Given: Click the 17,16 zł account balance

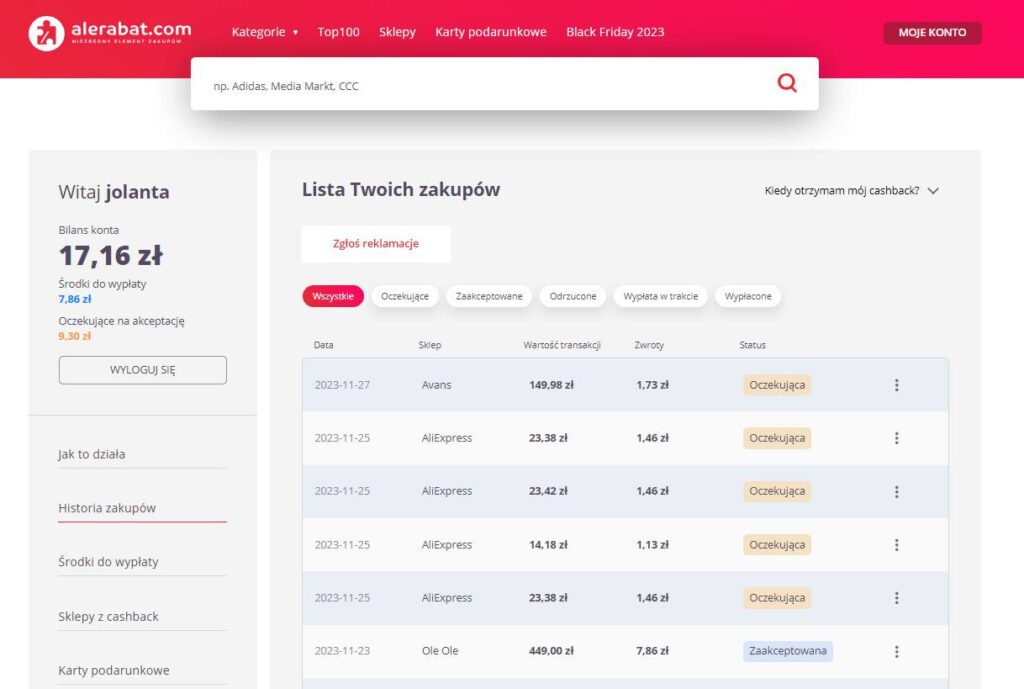Looking at the screenshot, I should pos(111,255).
